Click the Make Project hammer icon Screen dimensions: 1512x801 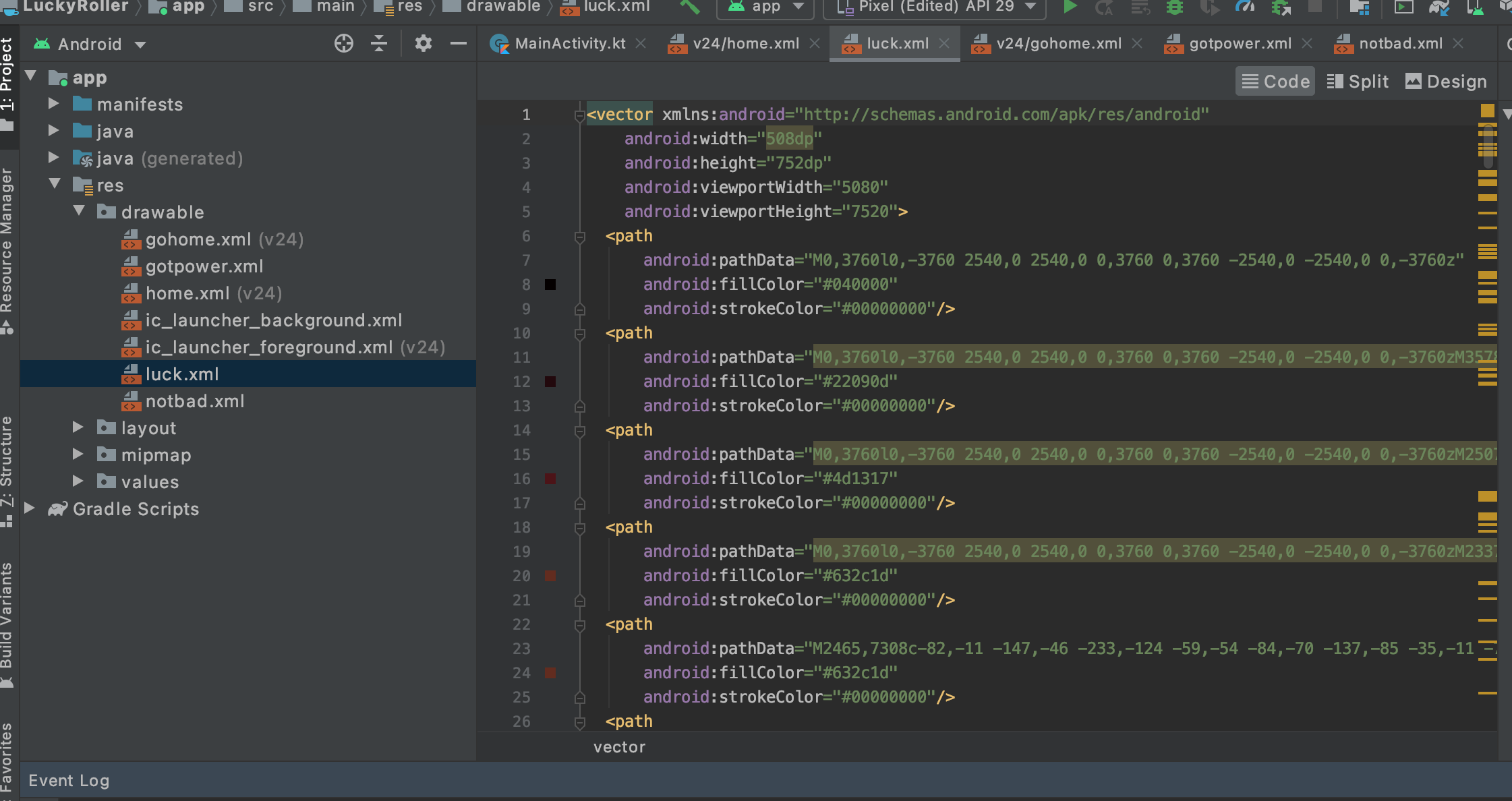(x=689, y=7)
